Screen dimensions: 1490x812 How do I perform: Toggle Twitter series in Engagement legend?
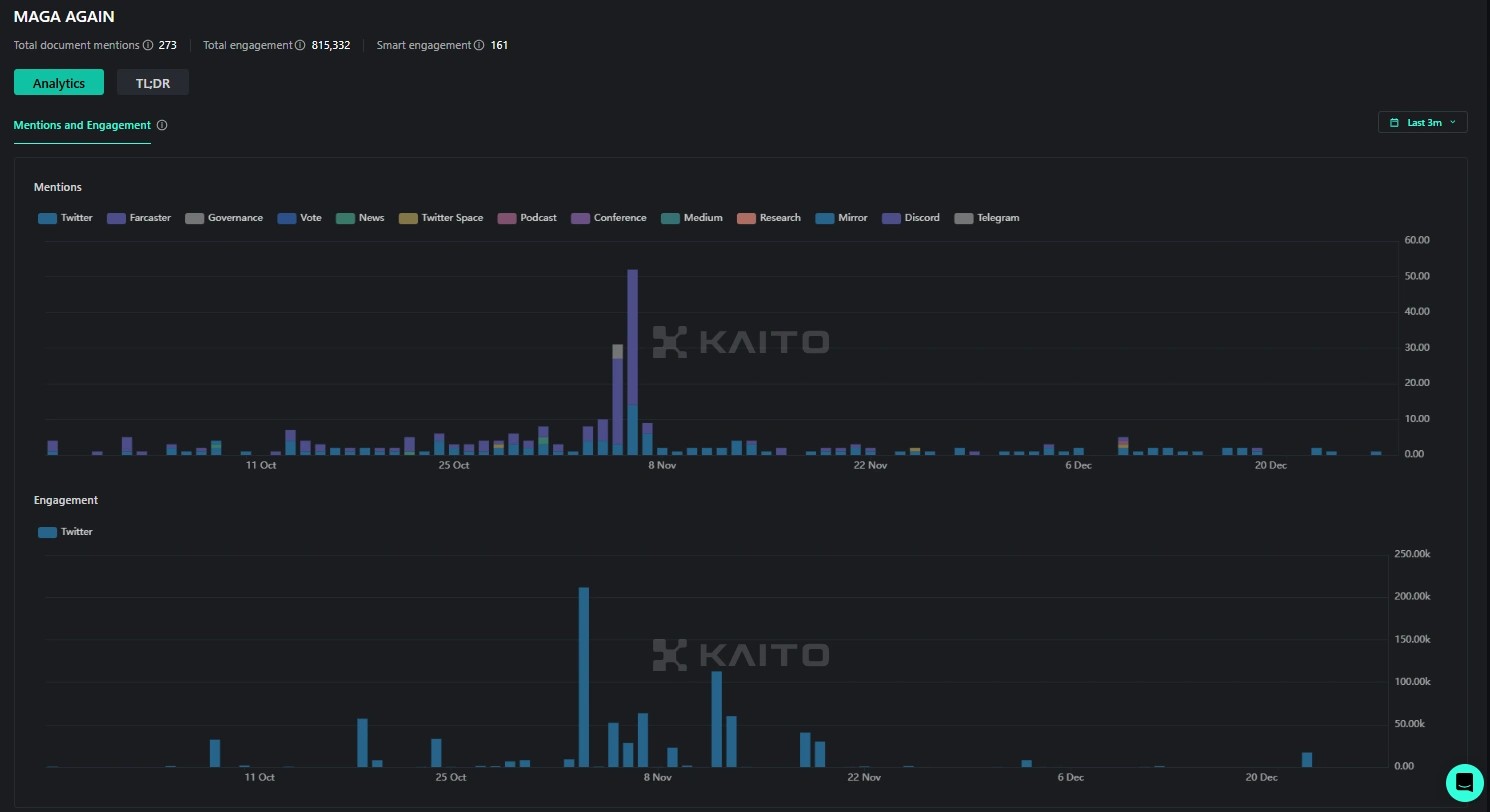[x=65, y=532]
